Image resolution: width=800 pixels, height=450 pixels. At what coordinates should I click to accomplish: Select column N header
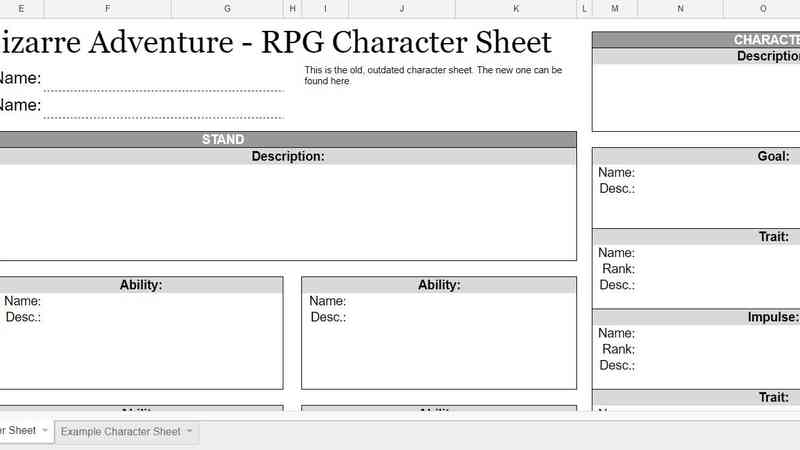tap(680, 9)
